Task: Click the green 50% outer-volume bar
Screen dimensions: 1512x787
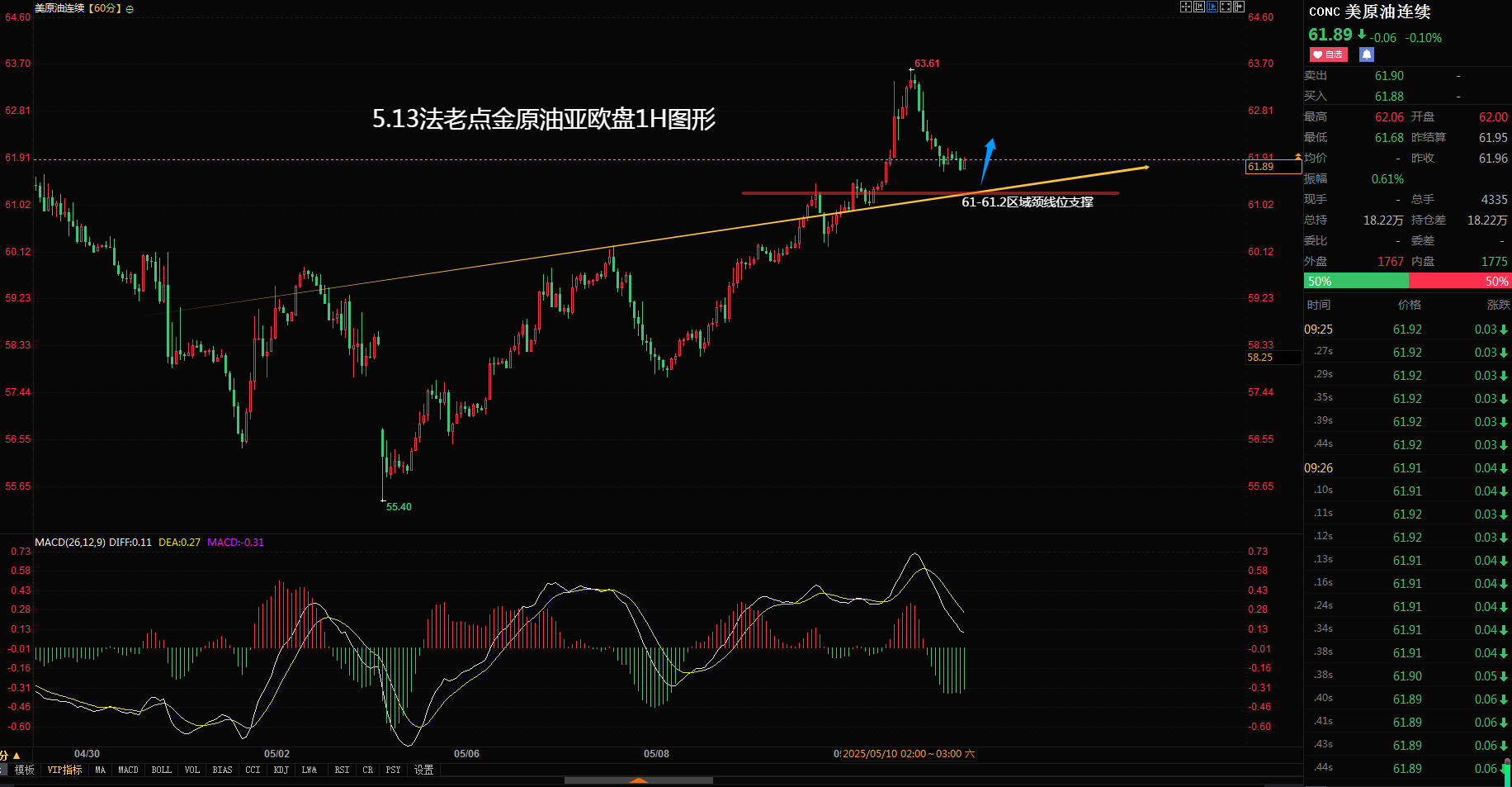Action: pyautogui.click(x=1356, y=282)
